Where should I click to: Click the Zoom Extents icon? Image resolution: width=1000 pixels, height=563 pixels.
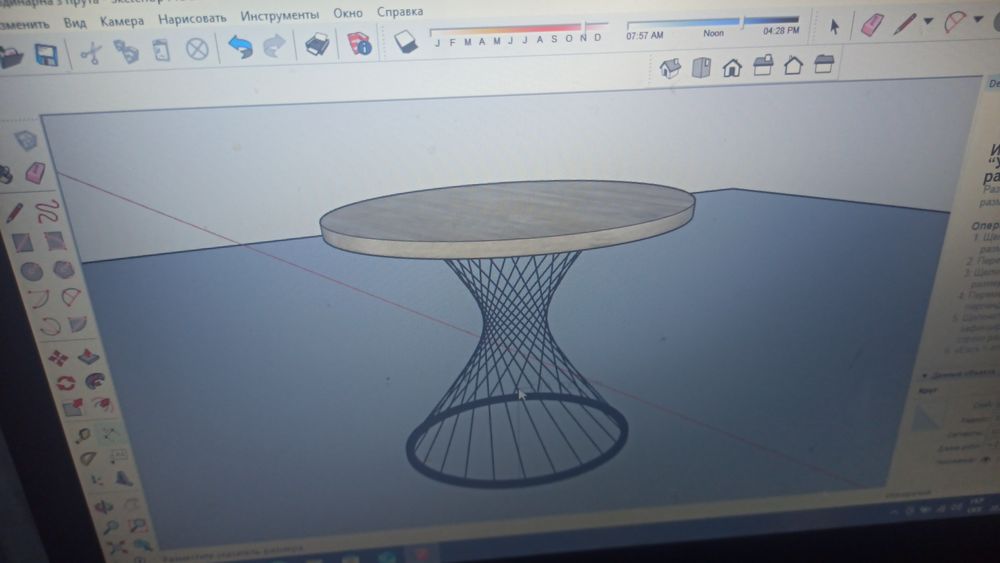pyautogui.click(x=116, y=548)
